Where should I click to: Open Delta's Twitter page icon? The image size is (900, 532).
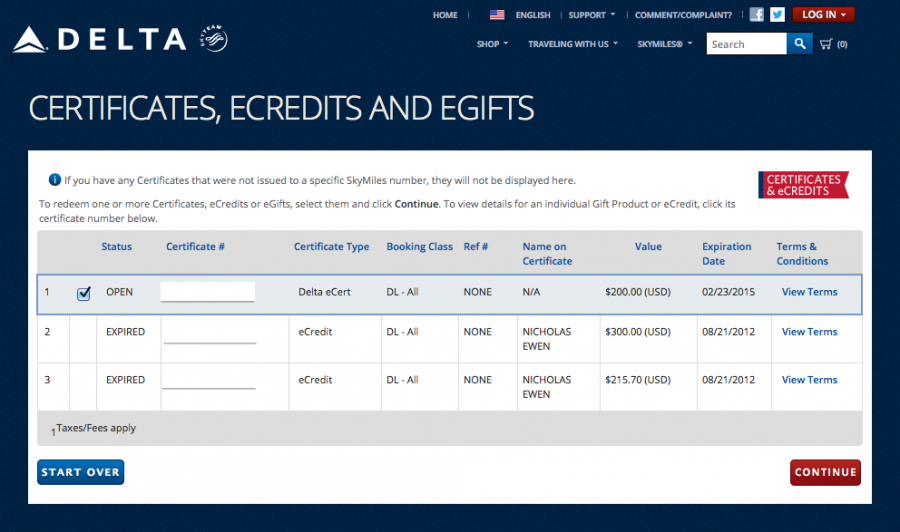pyautogui.click(x=777, y=14)
